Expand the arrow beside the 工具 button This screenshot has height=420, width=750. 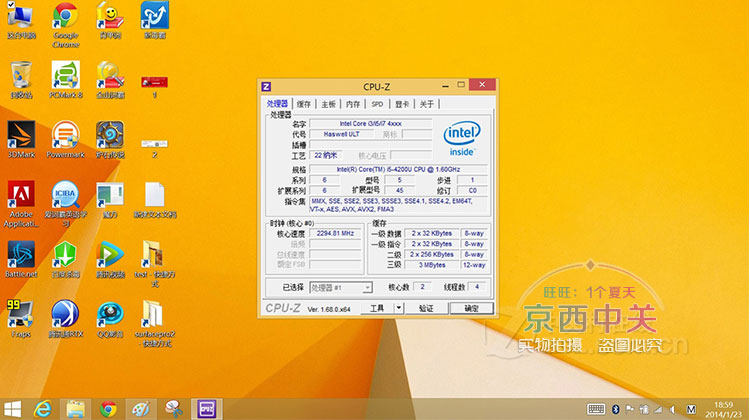click(x=398, y=308)
